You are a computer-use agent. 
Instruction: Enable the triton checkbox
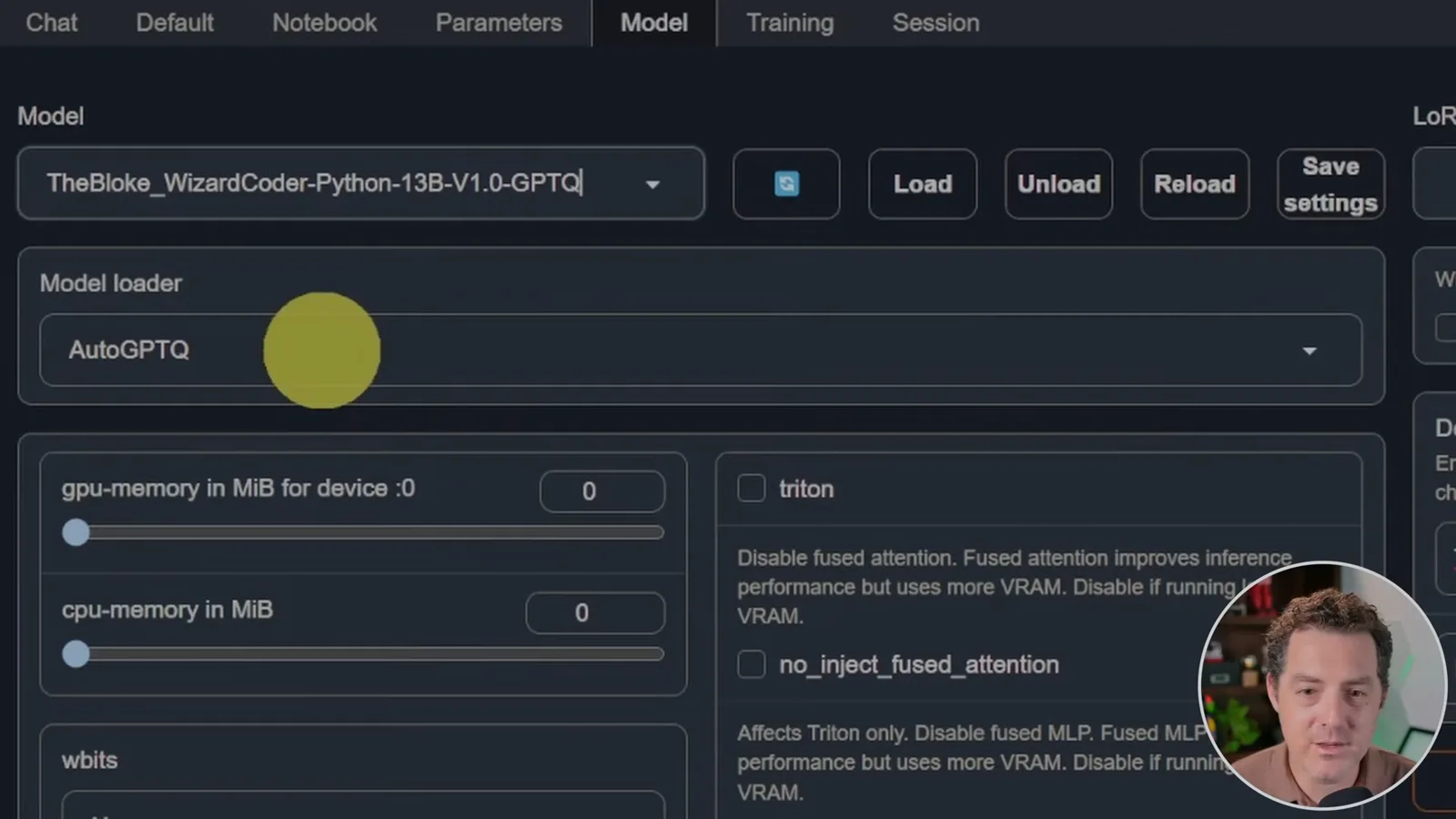(752, 489)
